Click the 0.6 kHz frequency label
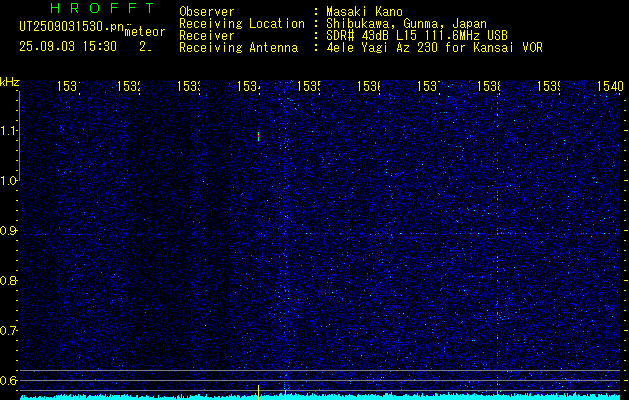The height and width of the screenshot is (400, 629). (x=8, y=380)
